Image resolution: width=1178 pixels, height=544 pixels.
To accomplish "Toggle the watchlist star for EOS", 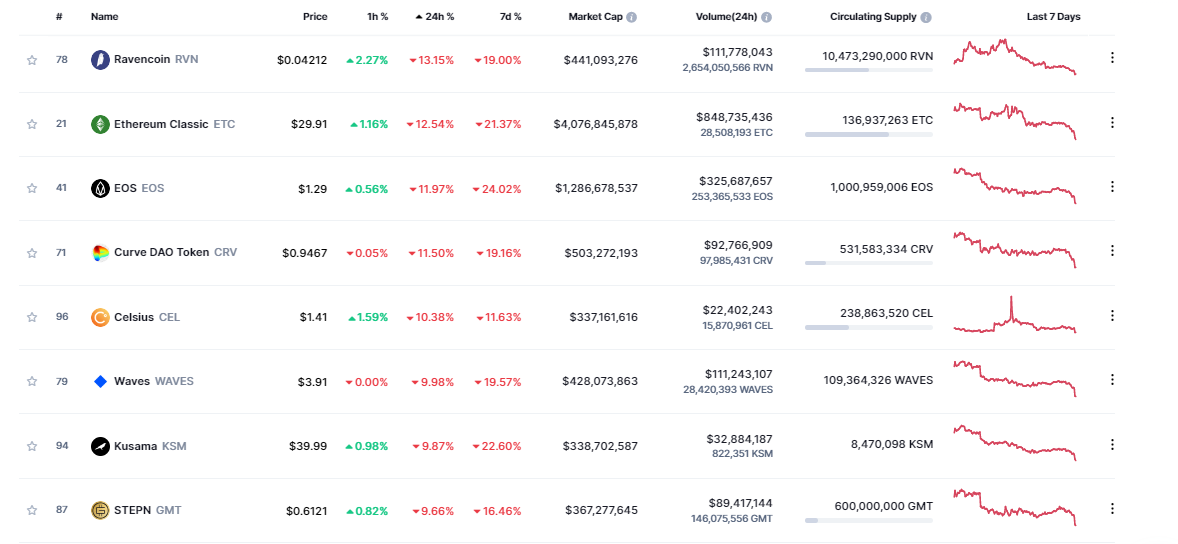I will click(32, 188).
